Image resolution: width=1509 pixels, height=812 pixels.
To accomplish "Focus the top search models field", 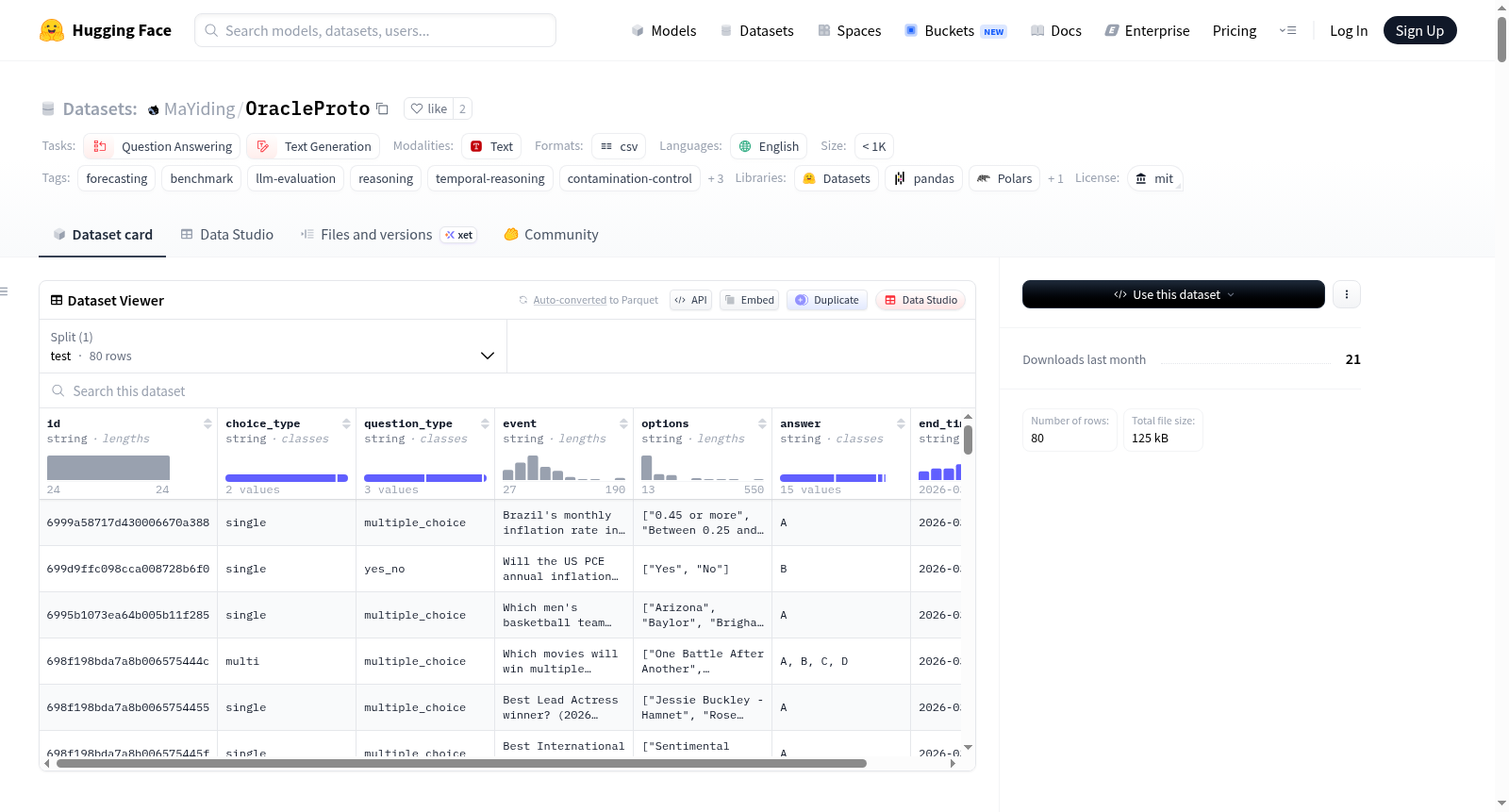I will [x=375, y=30].
